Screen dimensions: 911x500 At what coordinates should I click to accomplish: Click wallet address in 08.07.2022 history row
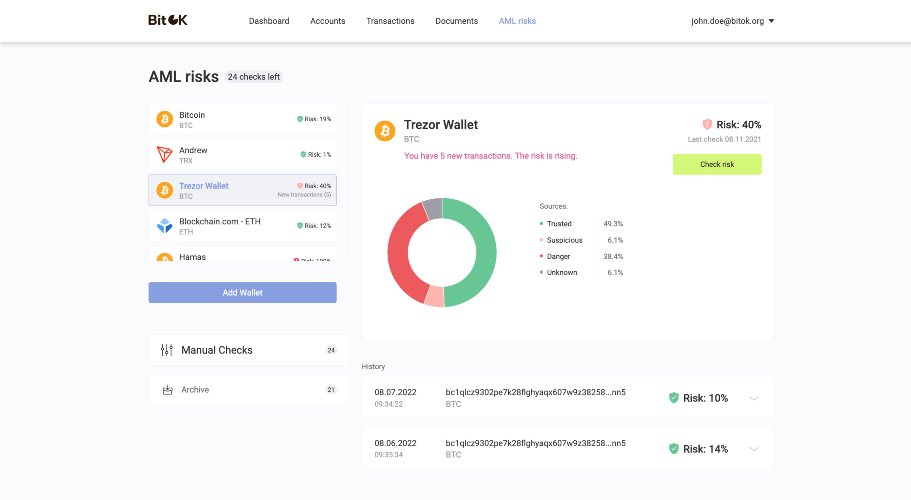coord(535,392)
